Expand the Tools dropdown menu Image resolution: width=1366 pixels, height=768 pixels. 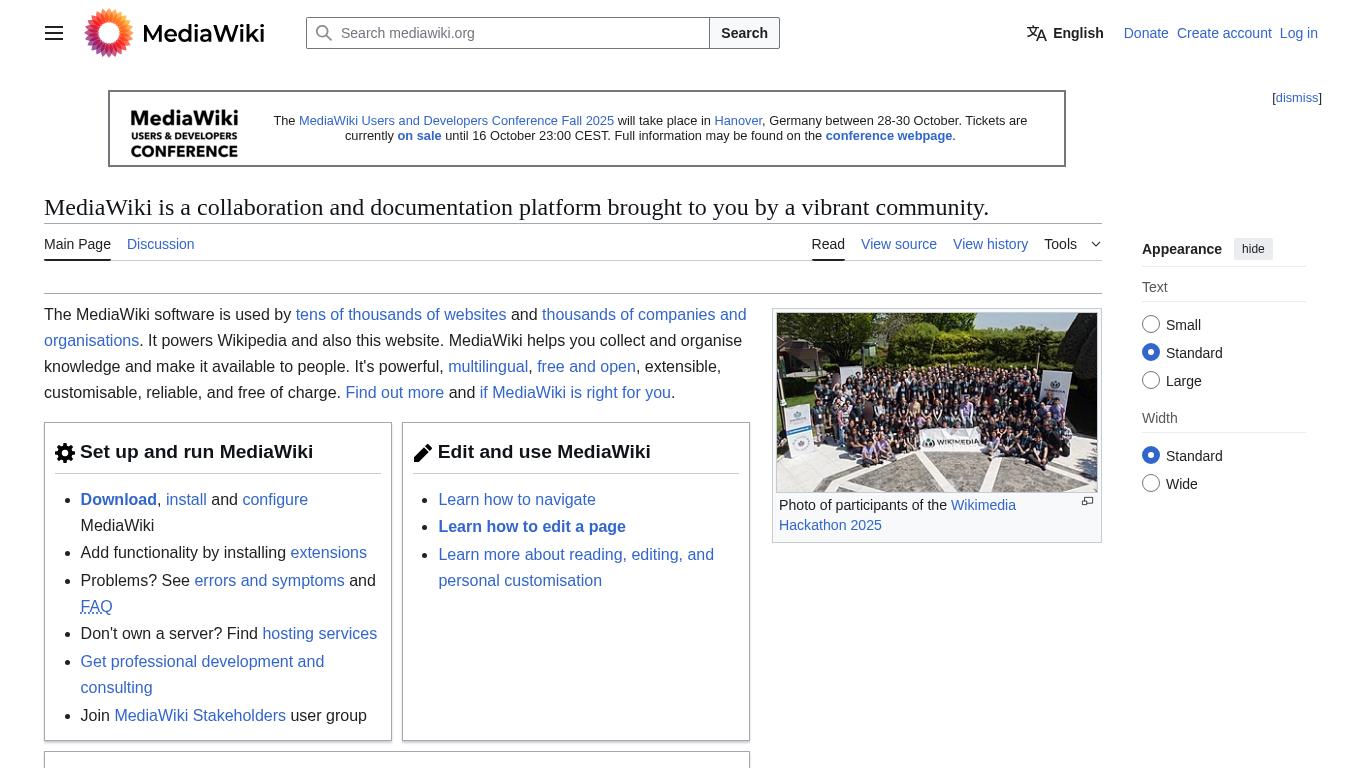pyautogui.click(x=1072, y=244)
